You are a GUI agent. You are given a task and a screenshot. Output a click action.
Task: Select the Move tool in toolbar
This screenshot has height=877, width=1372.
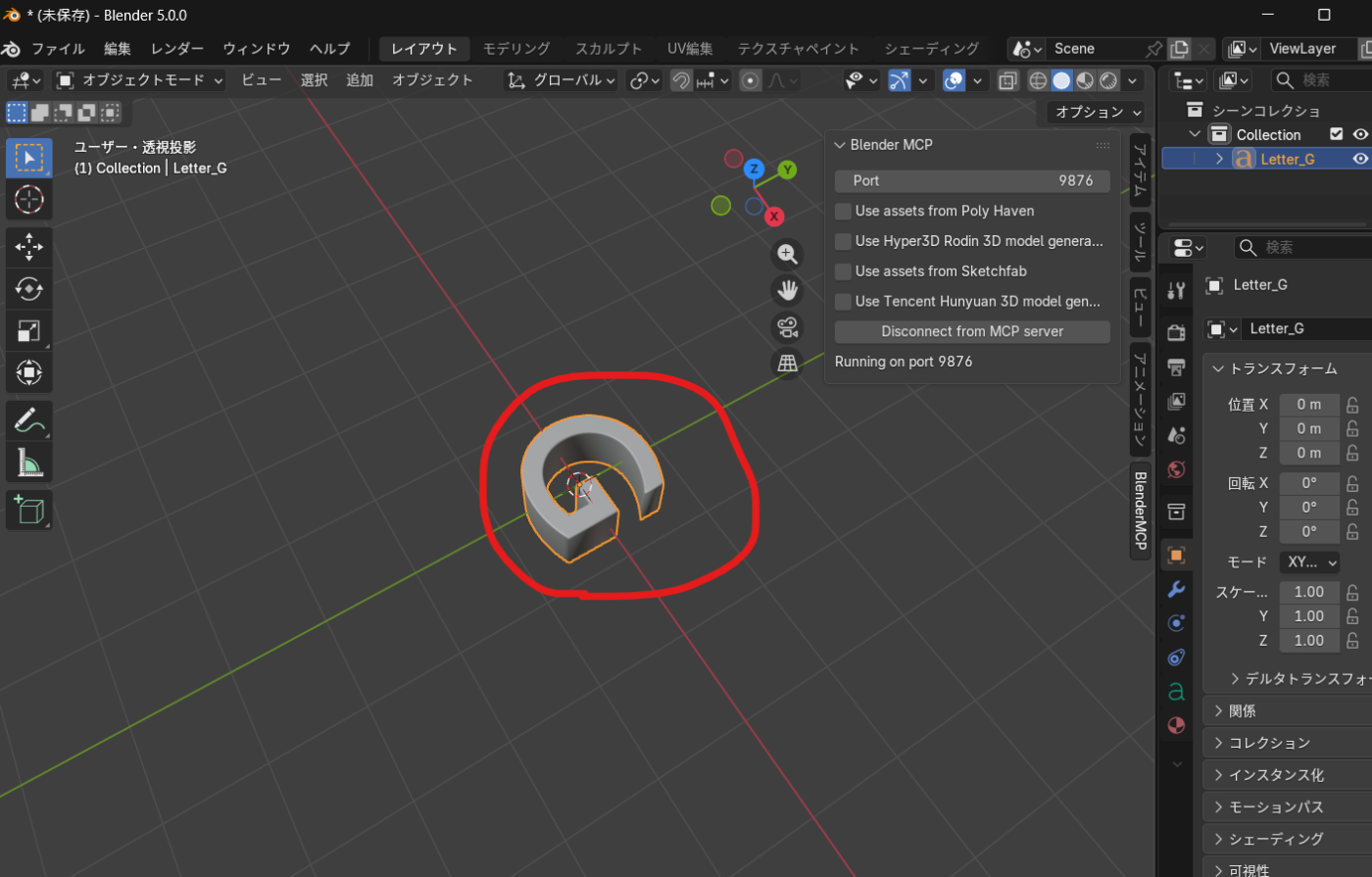[28, 247]
